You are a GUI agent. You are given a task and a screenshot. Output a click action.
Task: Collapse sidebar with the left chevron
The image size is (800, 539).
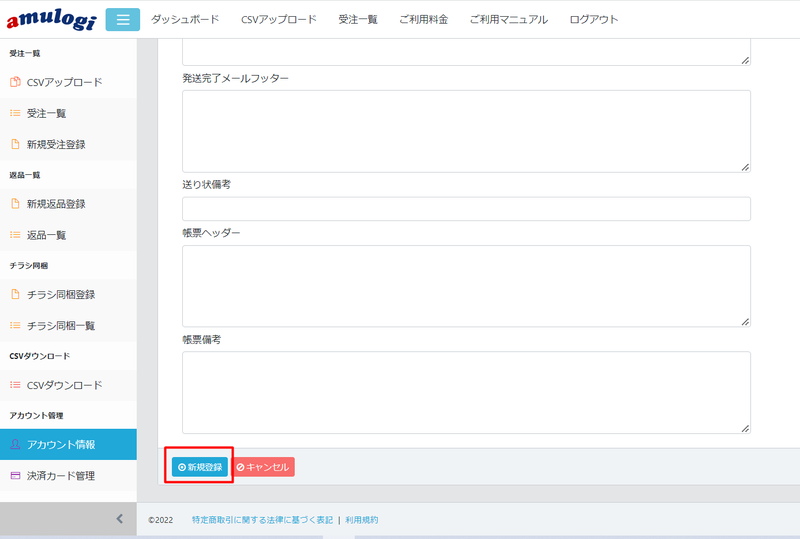click(119, 519)
